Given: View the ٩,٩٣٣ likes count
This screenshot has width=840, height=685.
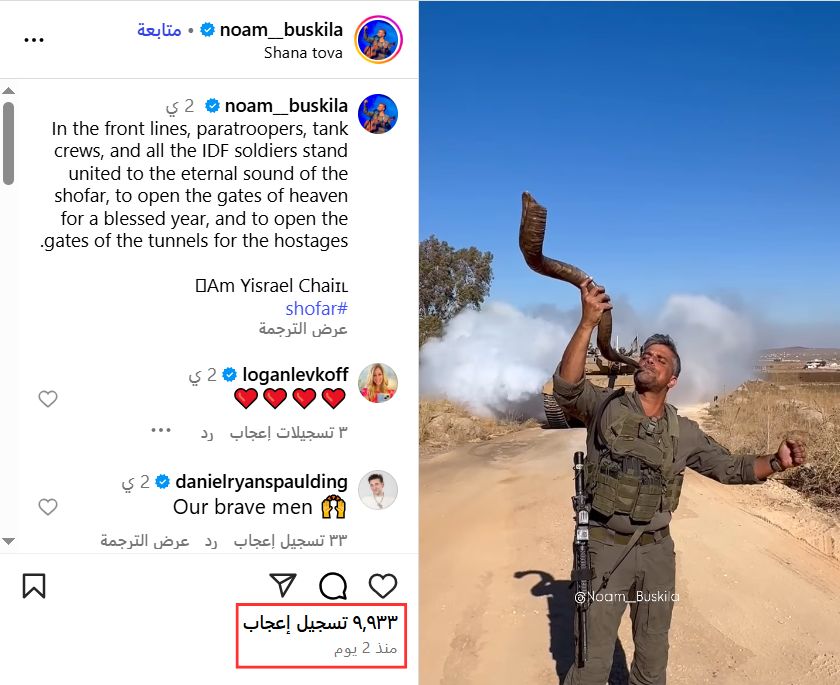Looking at the screenshot, I should tap(320, 623).
